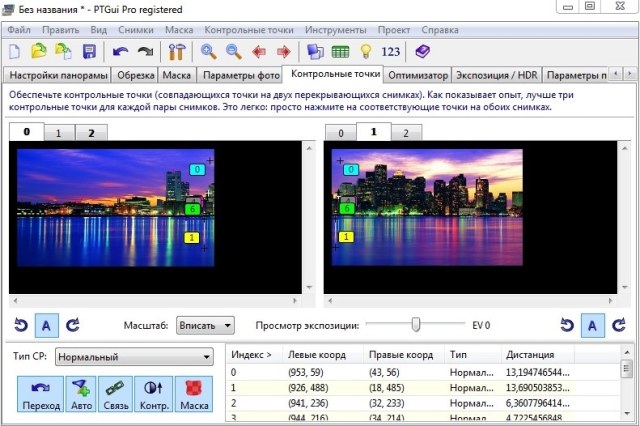
Task: Click the Авто button
Action: pos(83,395)
